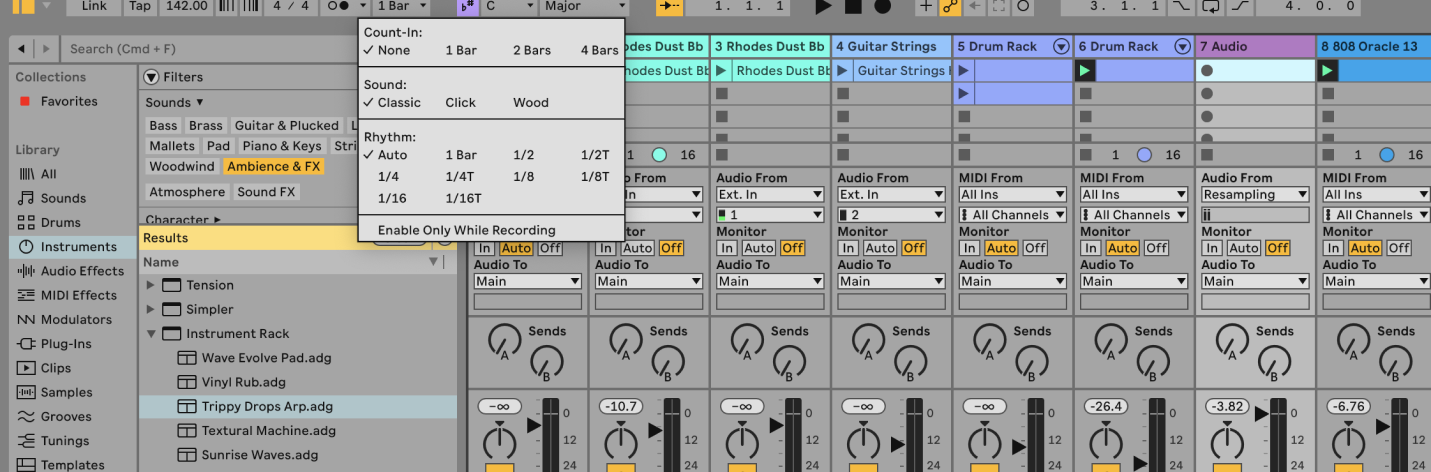The image size is (1431, 472).
Task: Open the Major scale dropdown
Action: coord(584,6)
